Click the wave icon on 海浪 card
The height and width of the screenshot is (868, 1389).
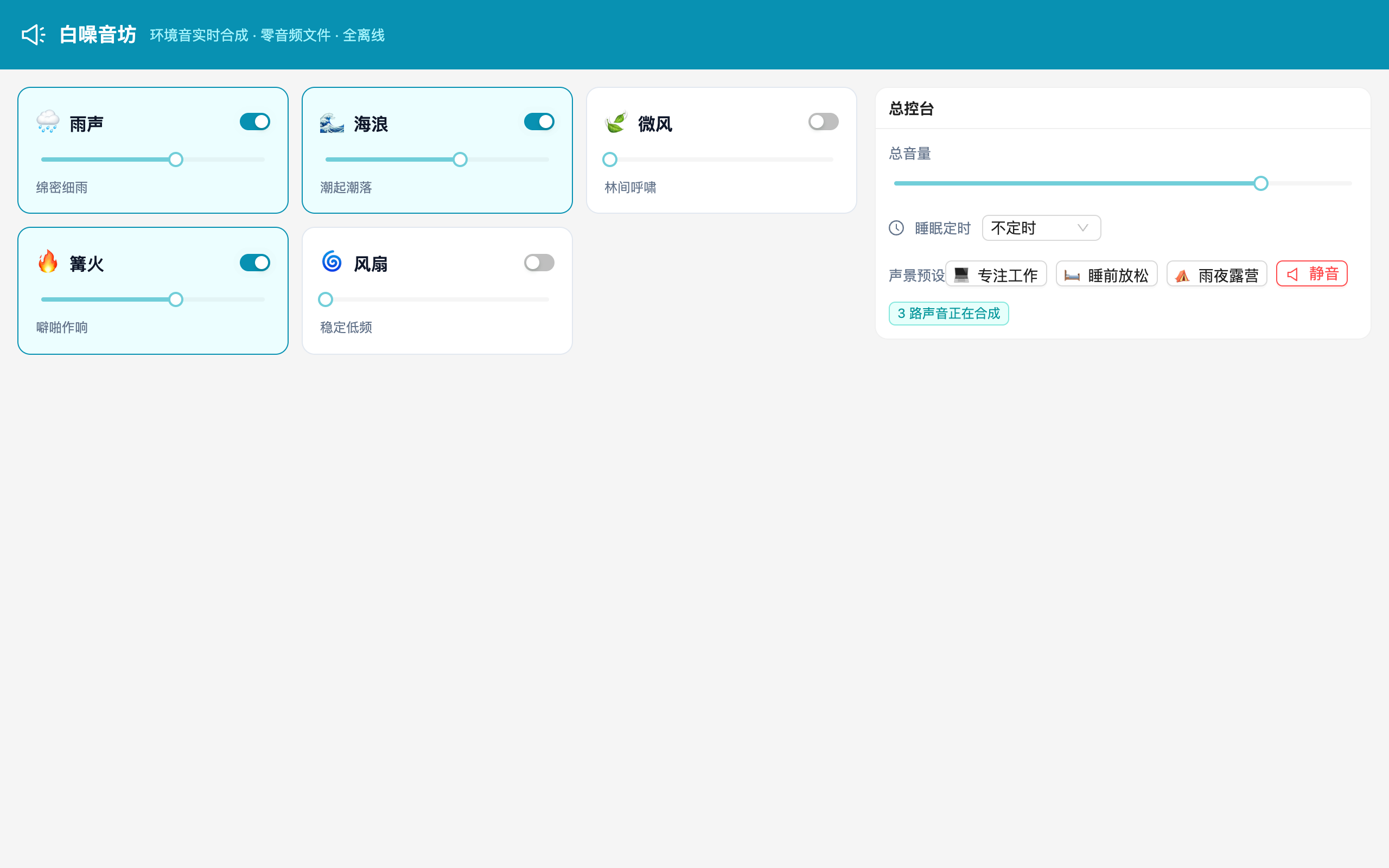[332, 123]
